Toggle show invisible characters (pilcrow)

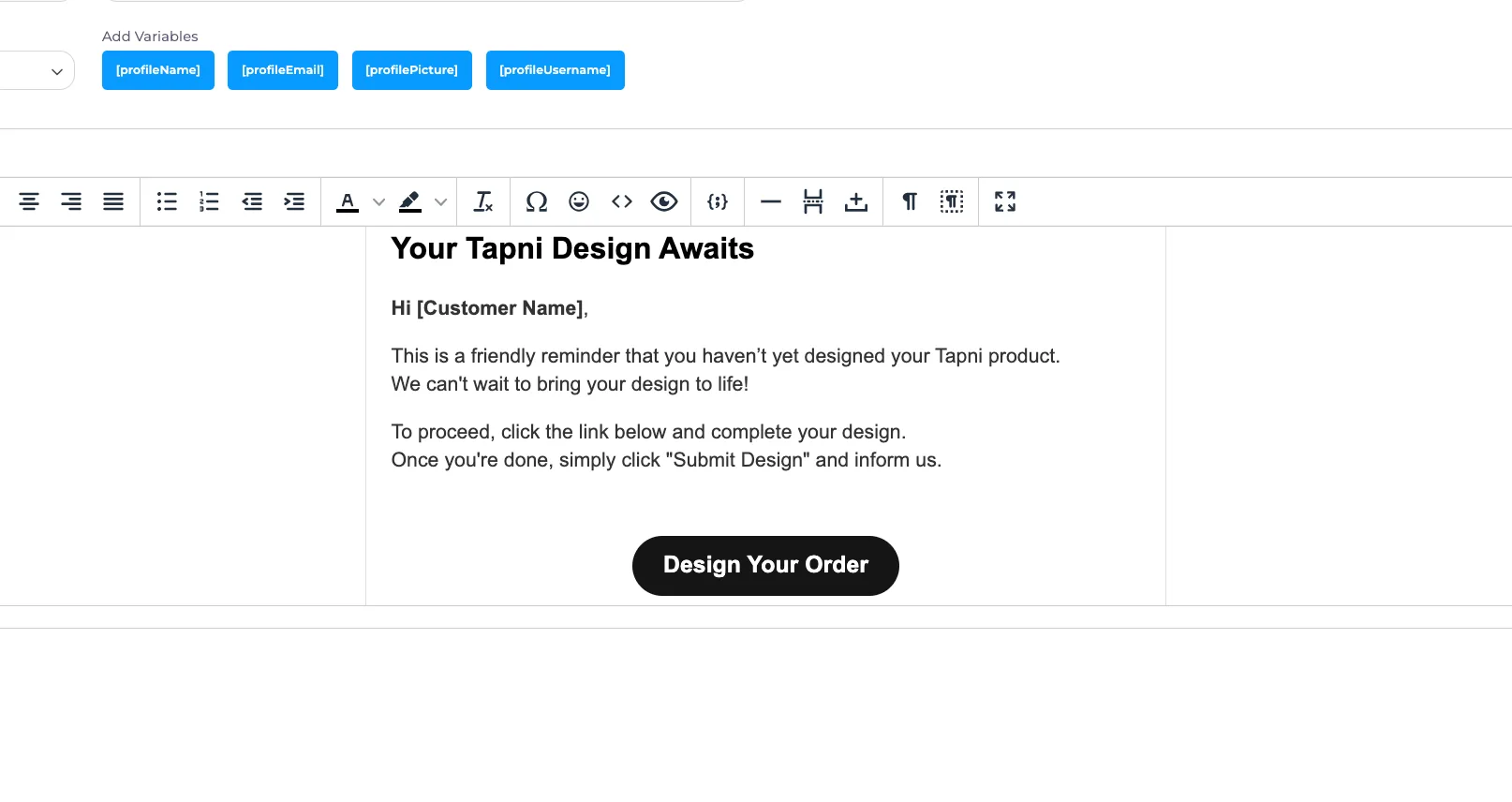click(x=910, y=201)
